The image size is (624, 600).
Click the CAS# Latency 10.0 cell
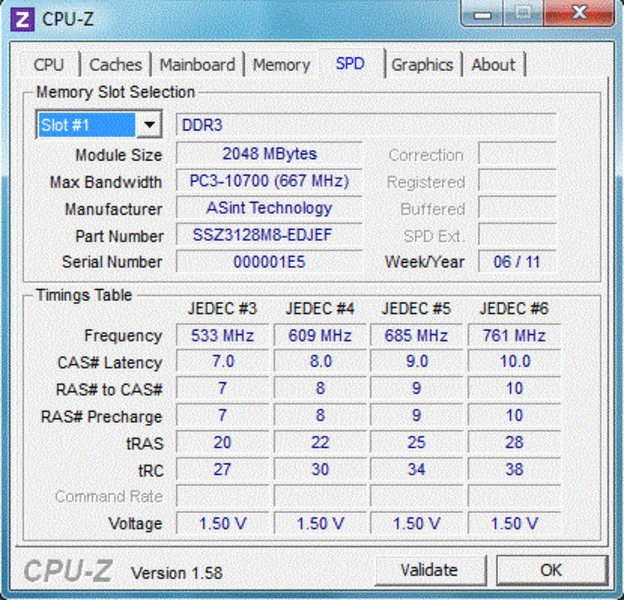coord(514,362)
